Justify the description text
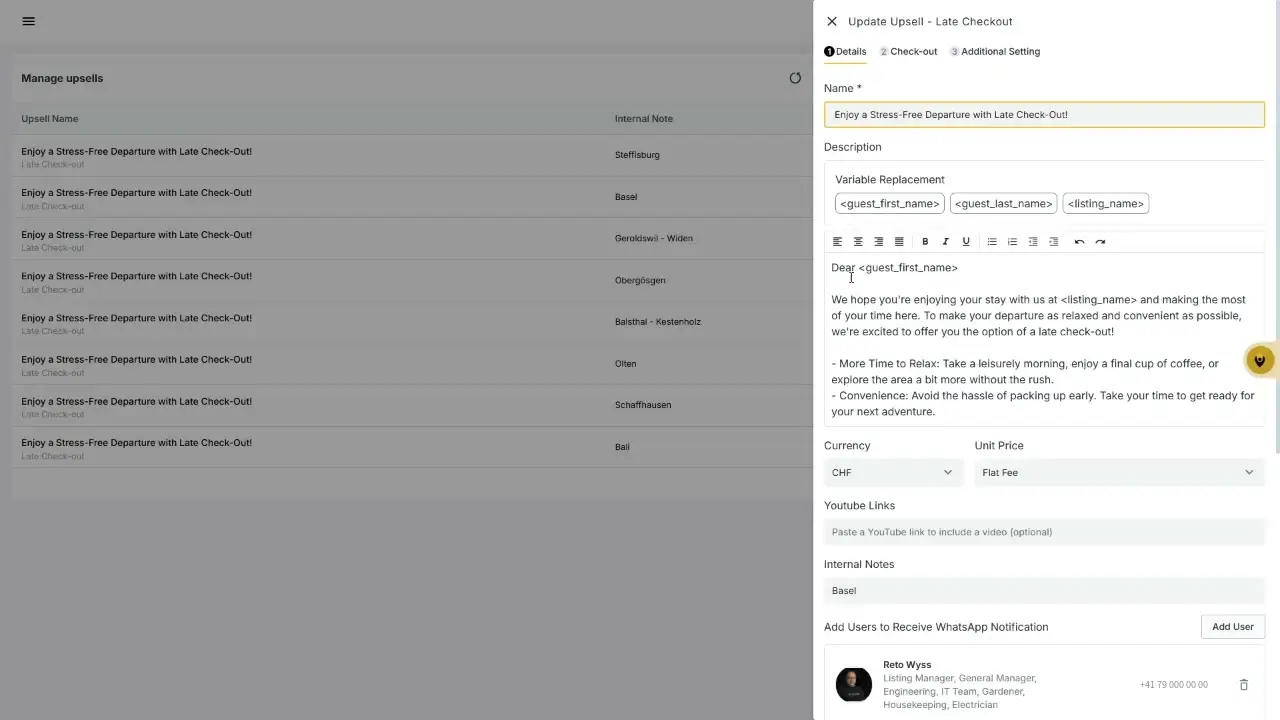The height and width of the screenshot is (720, 1280). click(899, 242)
